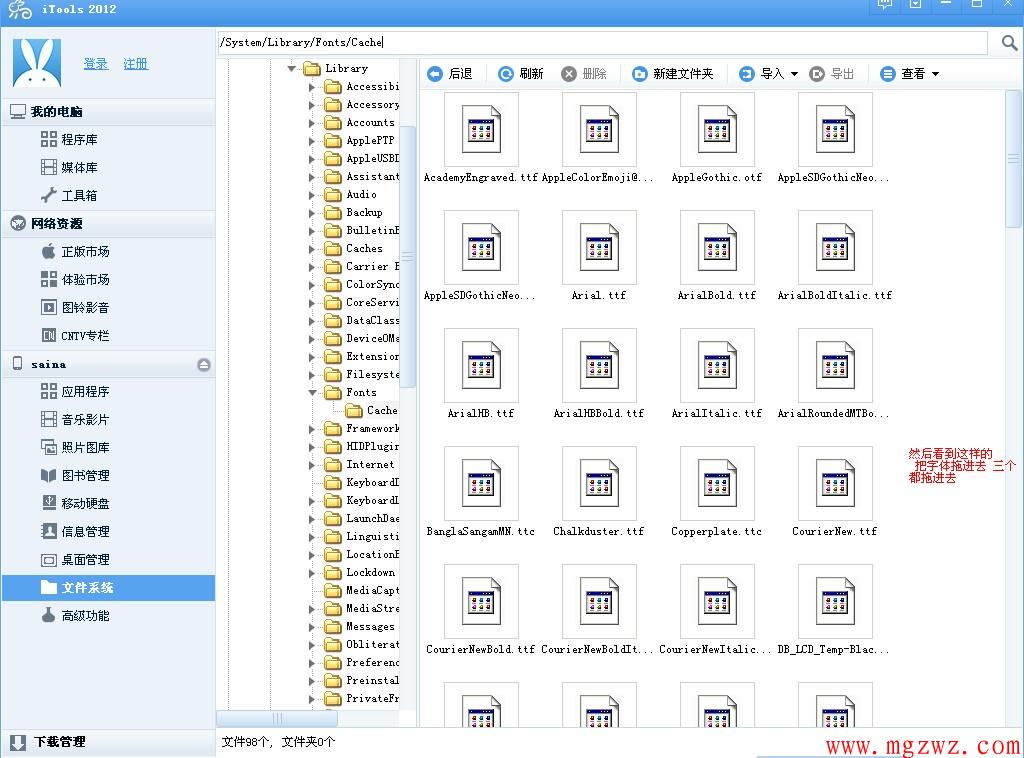Select file Copperplate.ttc

coord(717,492)
